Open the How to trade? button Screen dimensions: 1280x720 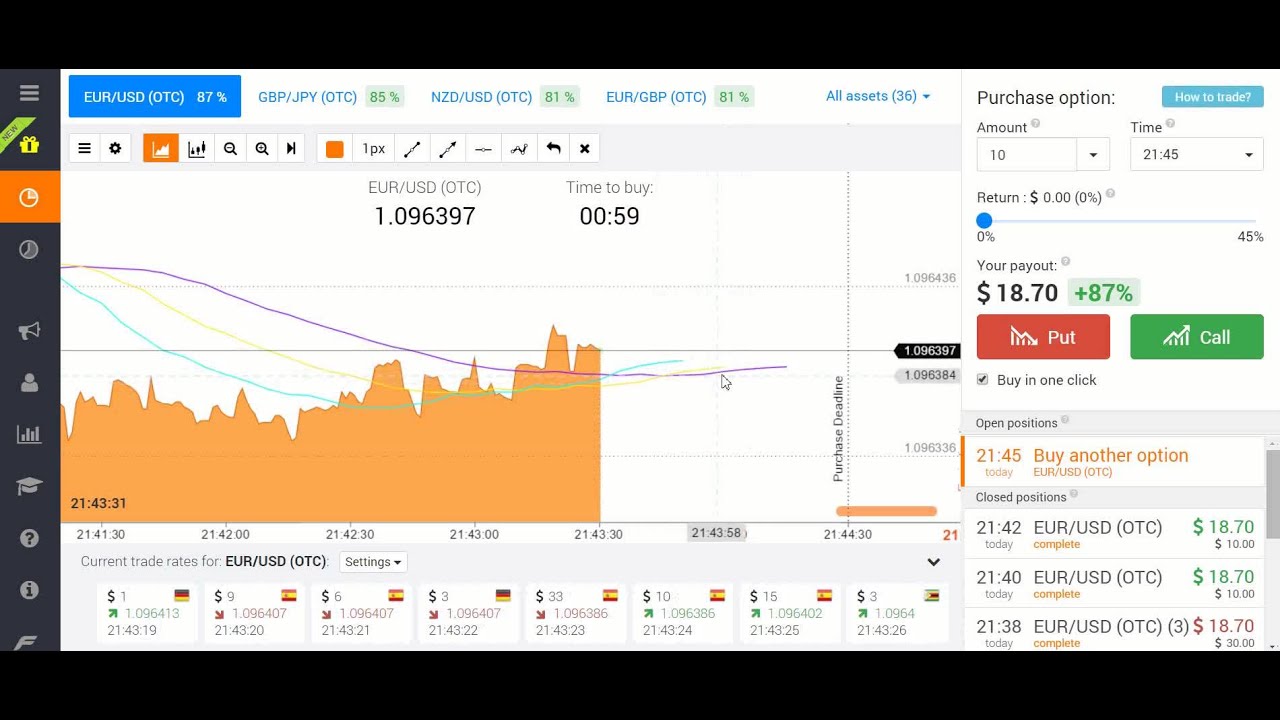[1213, 97]
